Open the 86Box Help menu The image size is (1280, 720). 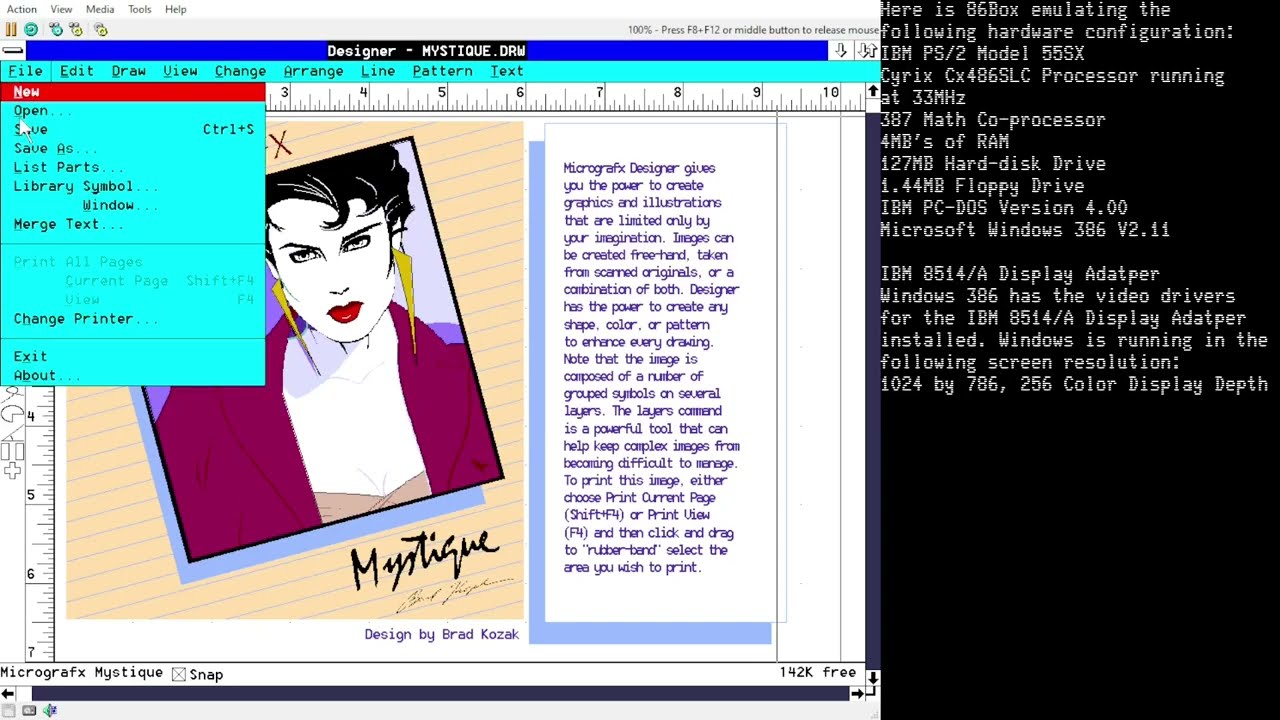[x=175, y=9]
